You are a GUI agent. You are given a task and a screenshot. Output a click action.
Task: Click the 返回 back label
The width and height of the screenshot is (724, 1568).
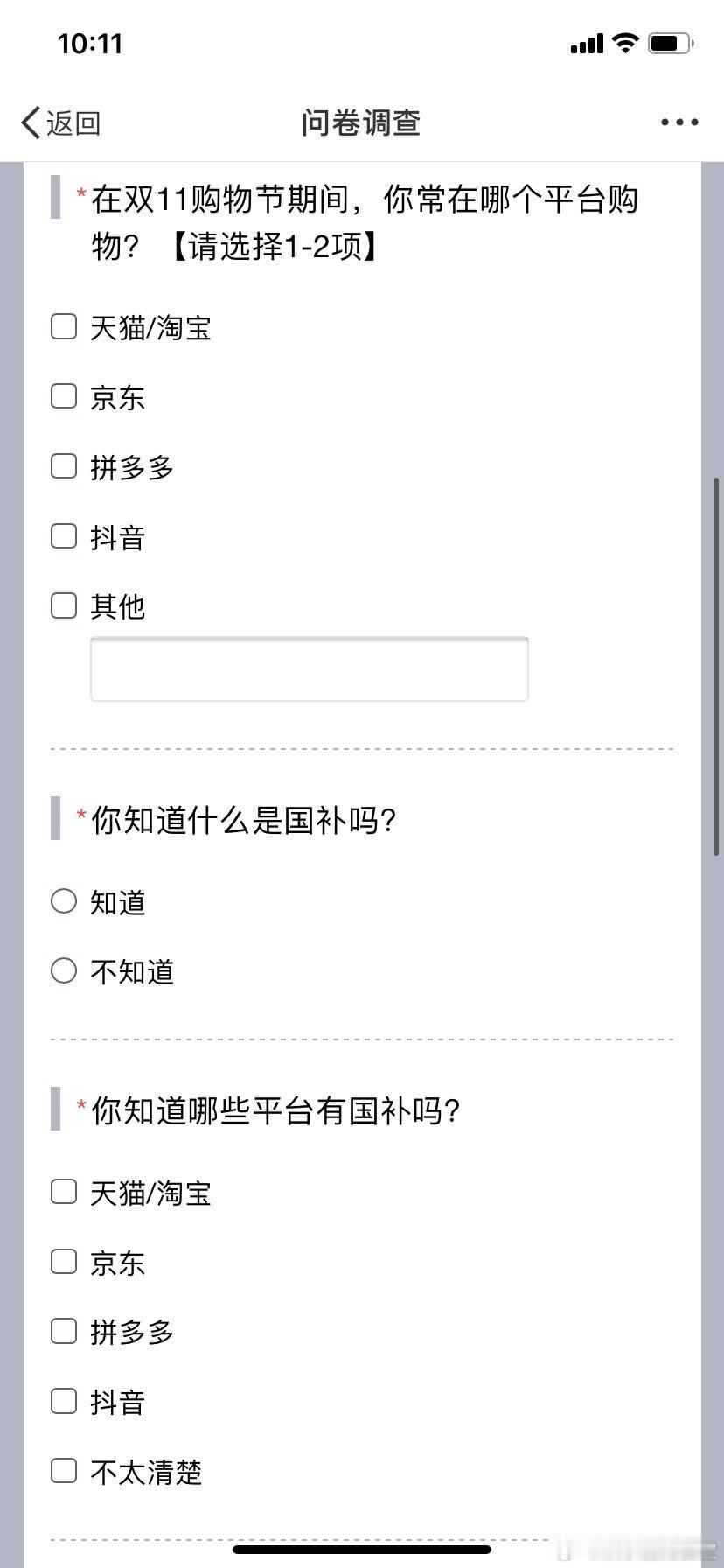(x=73, y=122)
